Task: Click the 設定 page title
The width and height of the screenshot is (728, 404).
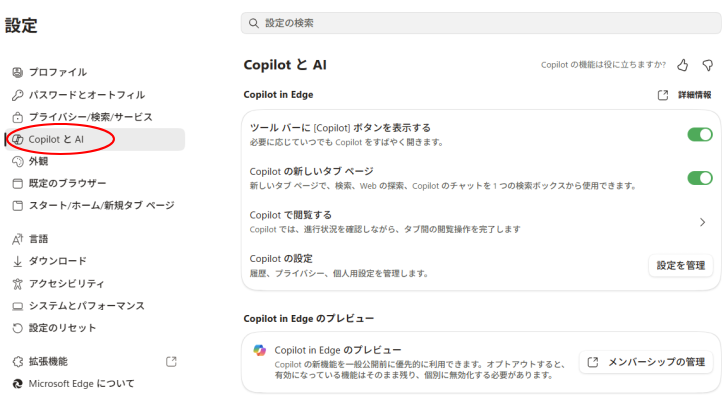Action: 21,26
